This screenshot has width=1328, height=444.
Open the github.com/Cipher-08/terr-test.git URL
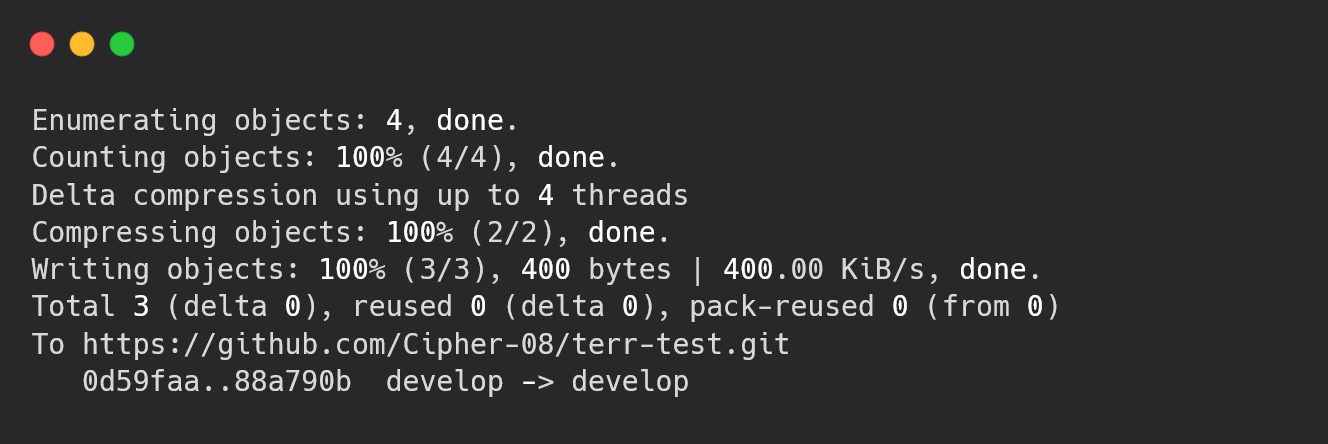click(436, 345)
